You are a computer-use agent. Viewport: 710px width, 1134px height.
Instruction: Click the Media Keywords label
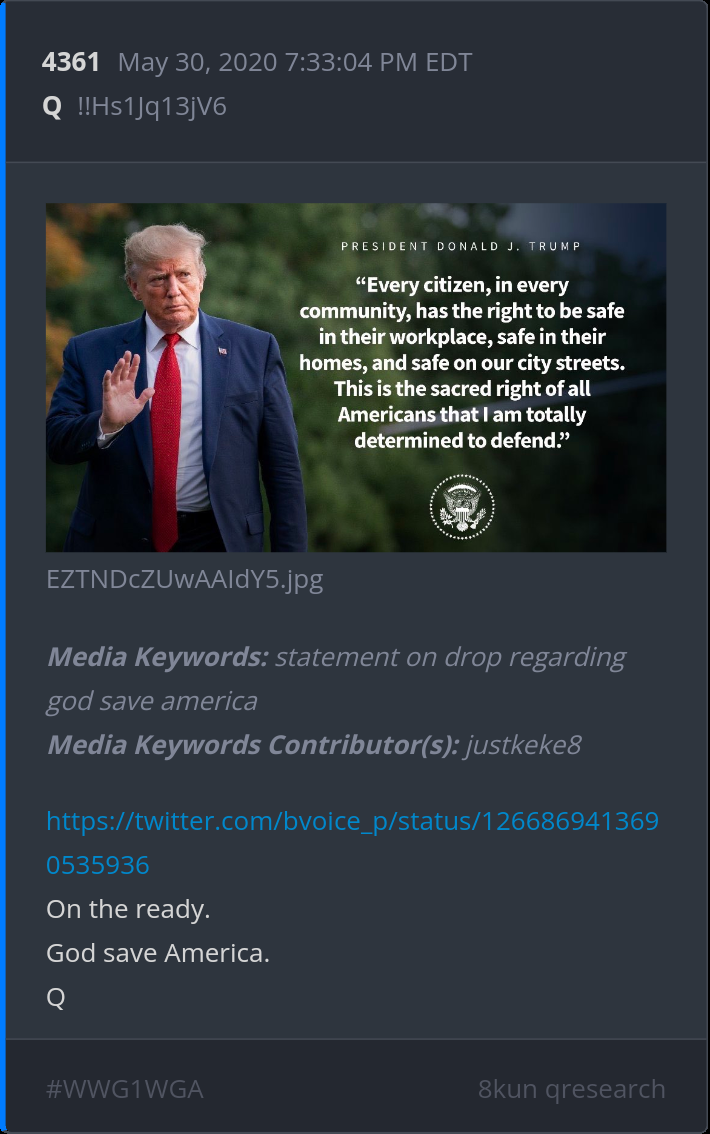158,657
